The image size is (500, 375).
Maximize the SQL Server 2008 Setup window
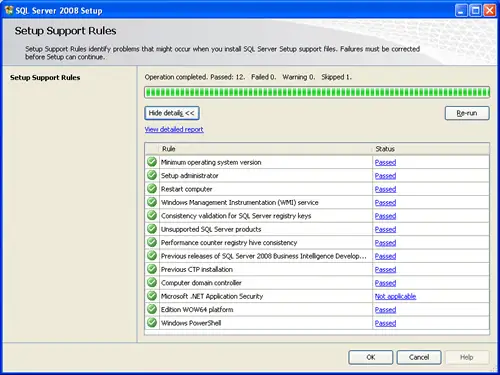(x=475, y=10)
